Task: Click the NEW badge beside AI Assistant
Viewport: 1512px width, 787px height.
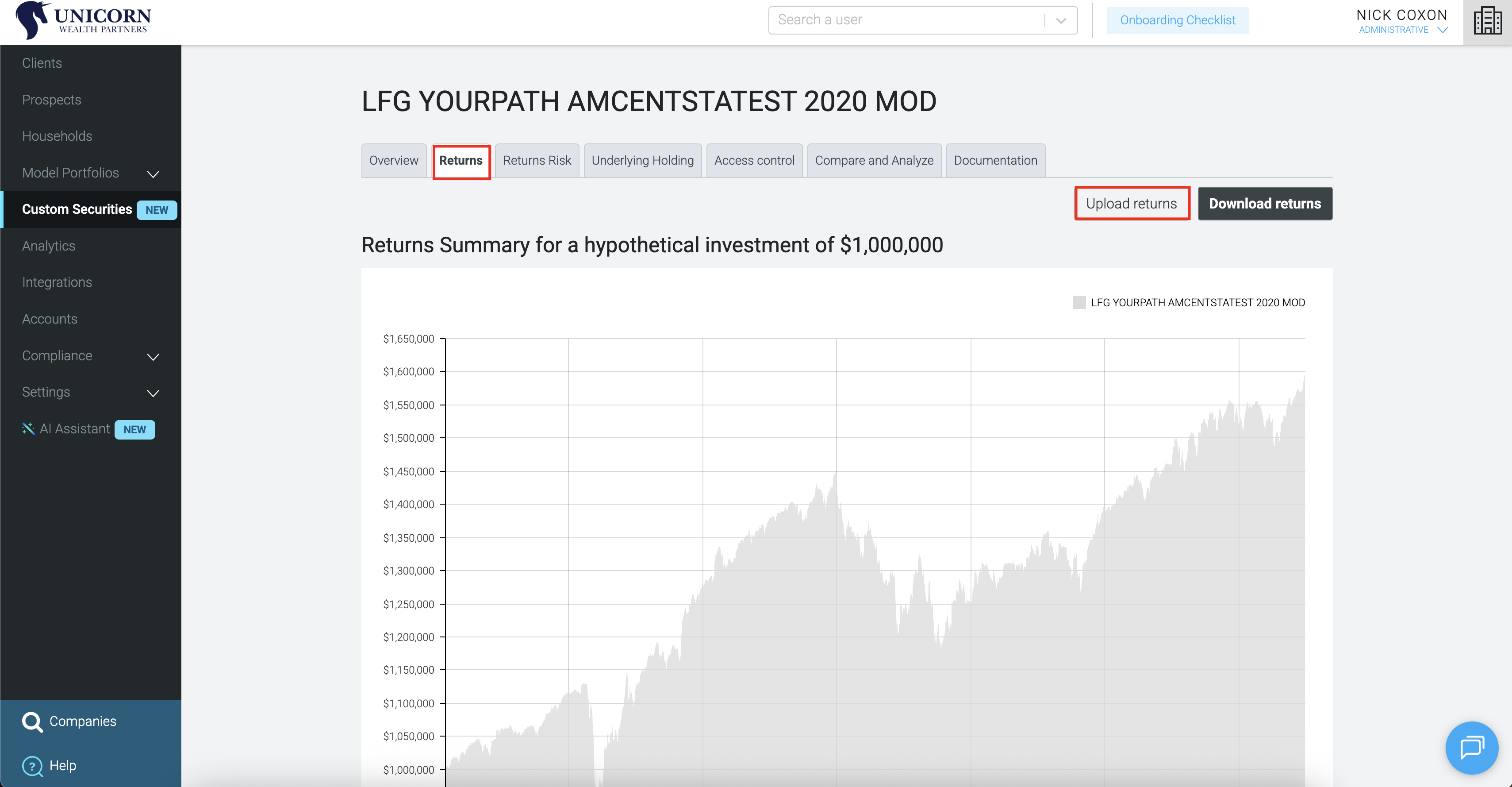Action: 134,429
